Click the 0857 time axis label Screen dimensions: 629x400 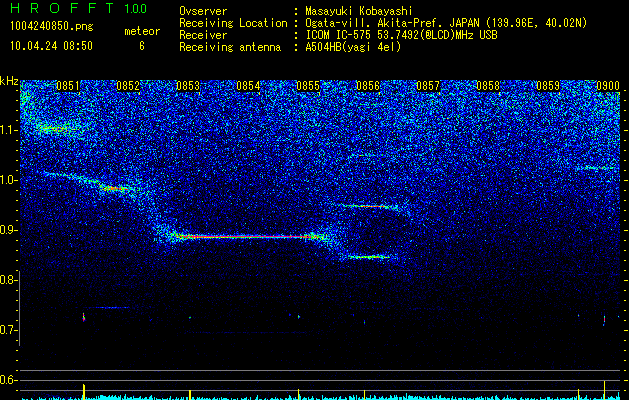428,86
